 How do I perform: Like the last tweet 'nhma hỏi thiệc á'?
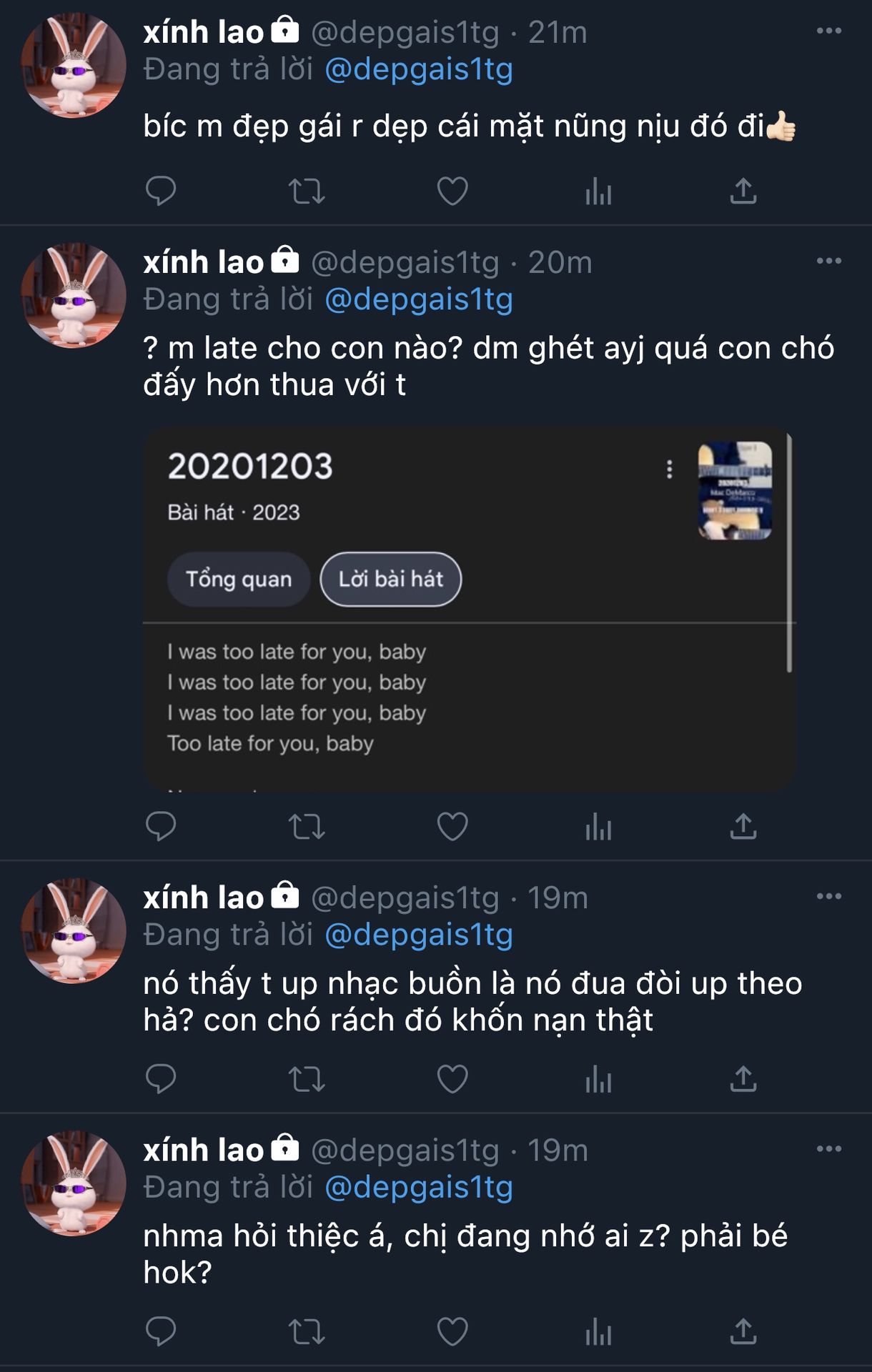point(452,1331)
